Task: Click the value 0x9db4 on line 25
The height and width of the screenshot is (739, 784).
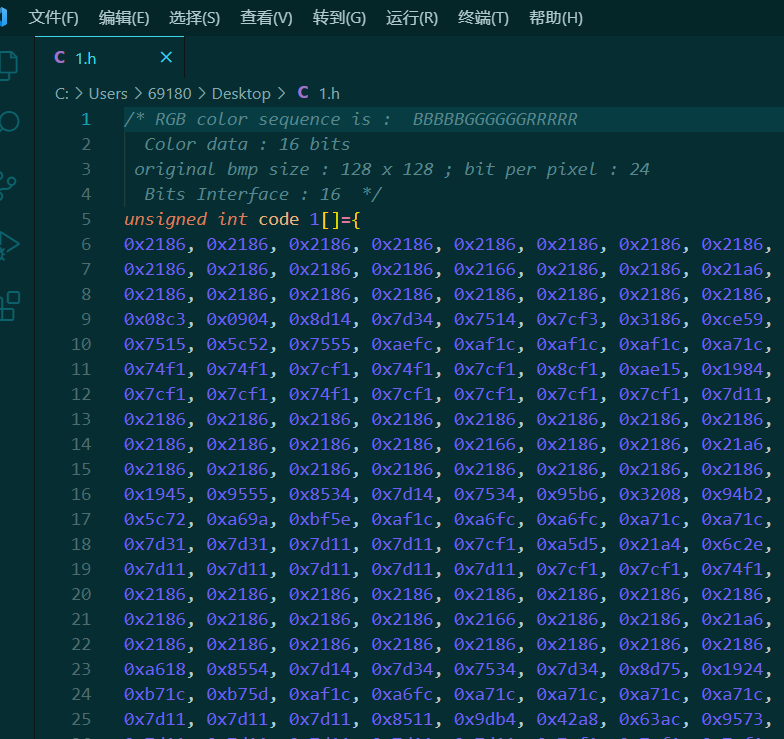Action: pos(484,719)
